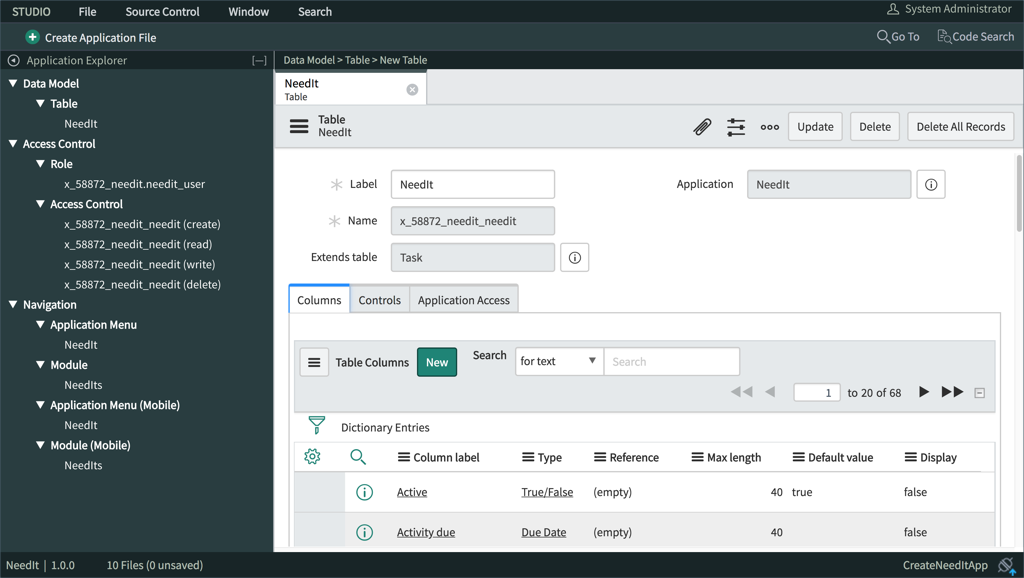Open the Table NeedIt hamburger menu

(x=298, y=126)
